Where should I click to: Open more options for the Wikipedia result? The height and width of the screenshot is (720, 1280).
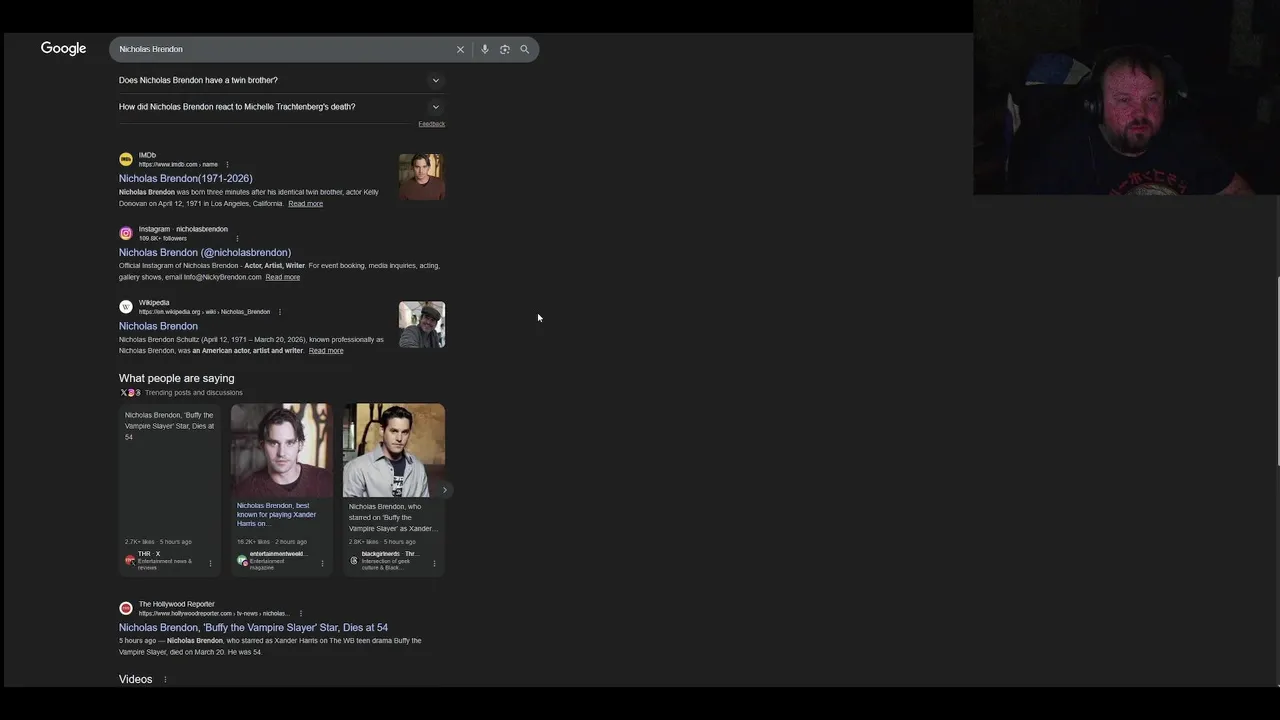[279, 312]
